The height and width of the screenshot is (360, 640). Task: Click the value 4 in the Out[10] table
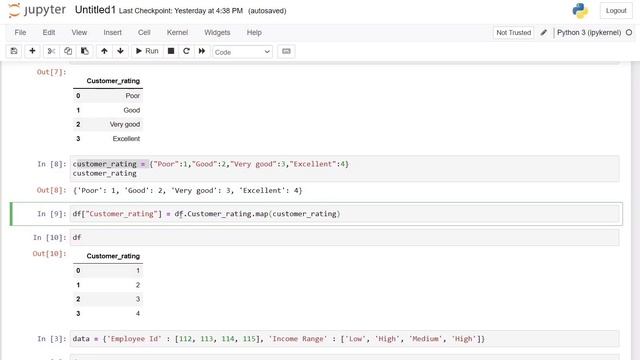coord(138,313)
